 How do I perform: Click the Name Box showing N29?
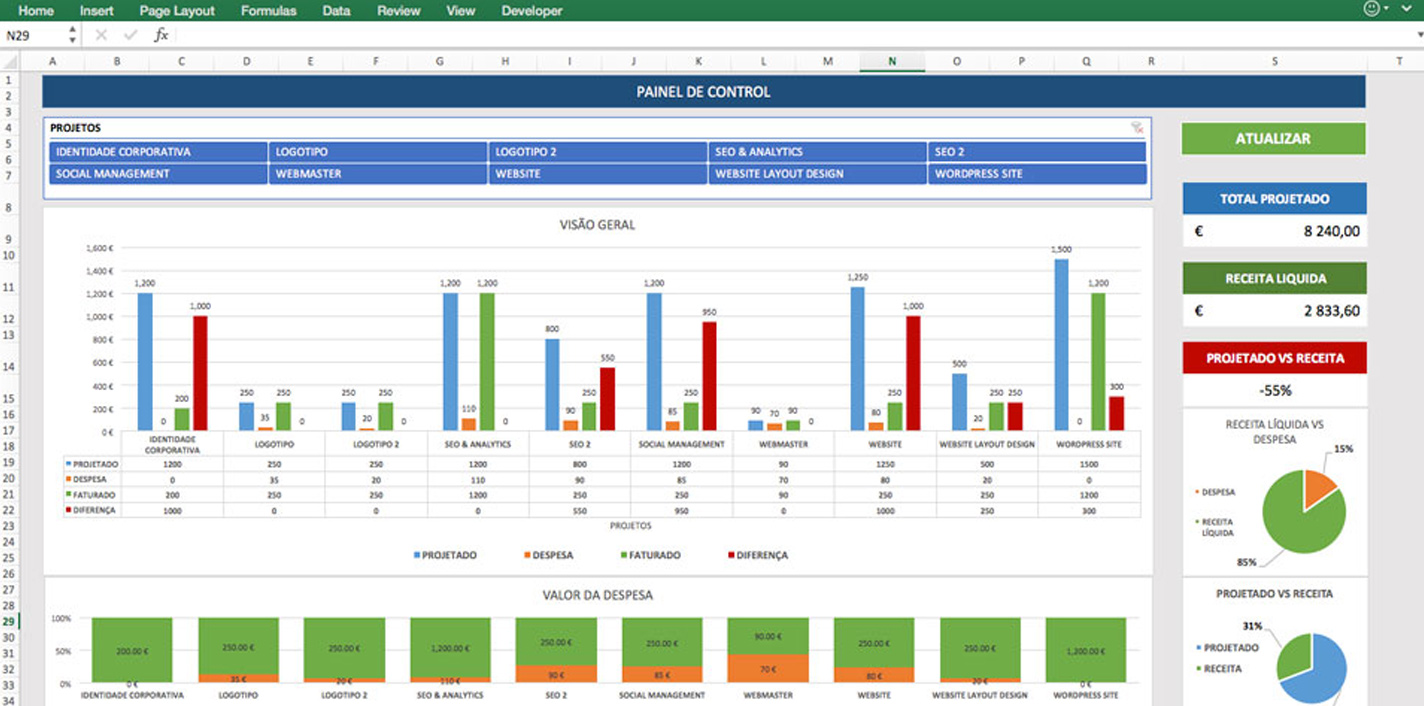pyautogui.click(x=34, y=35)
